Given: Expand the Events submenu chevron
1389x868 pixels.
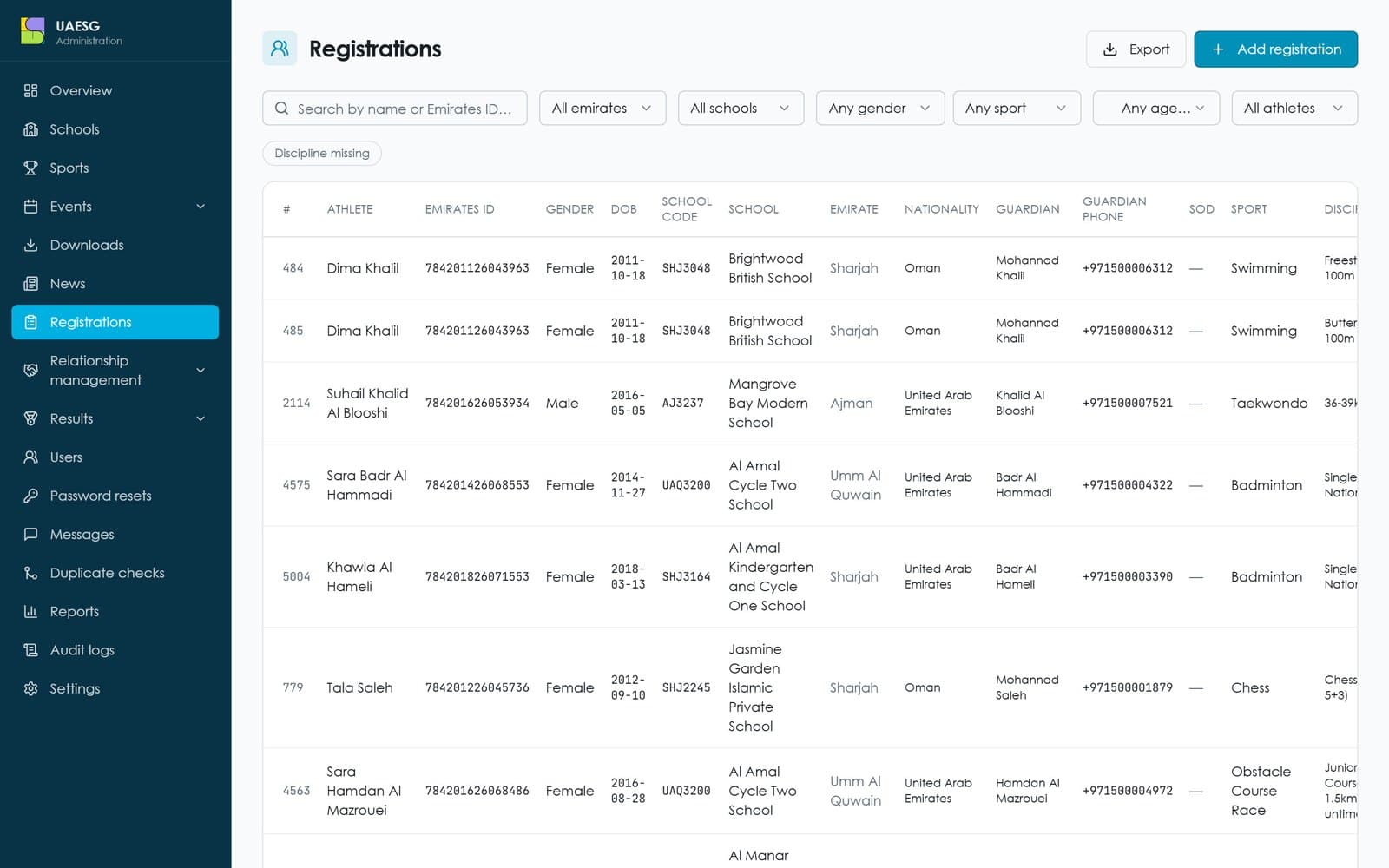Looking at the screenshot, I should coord(201,207).
